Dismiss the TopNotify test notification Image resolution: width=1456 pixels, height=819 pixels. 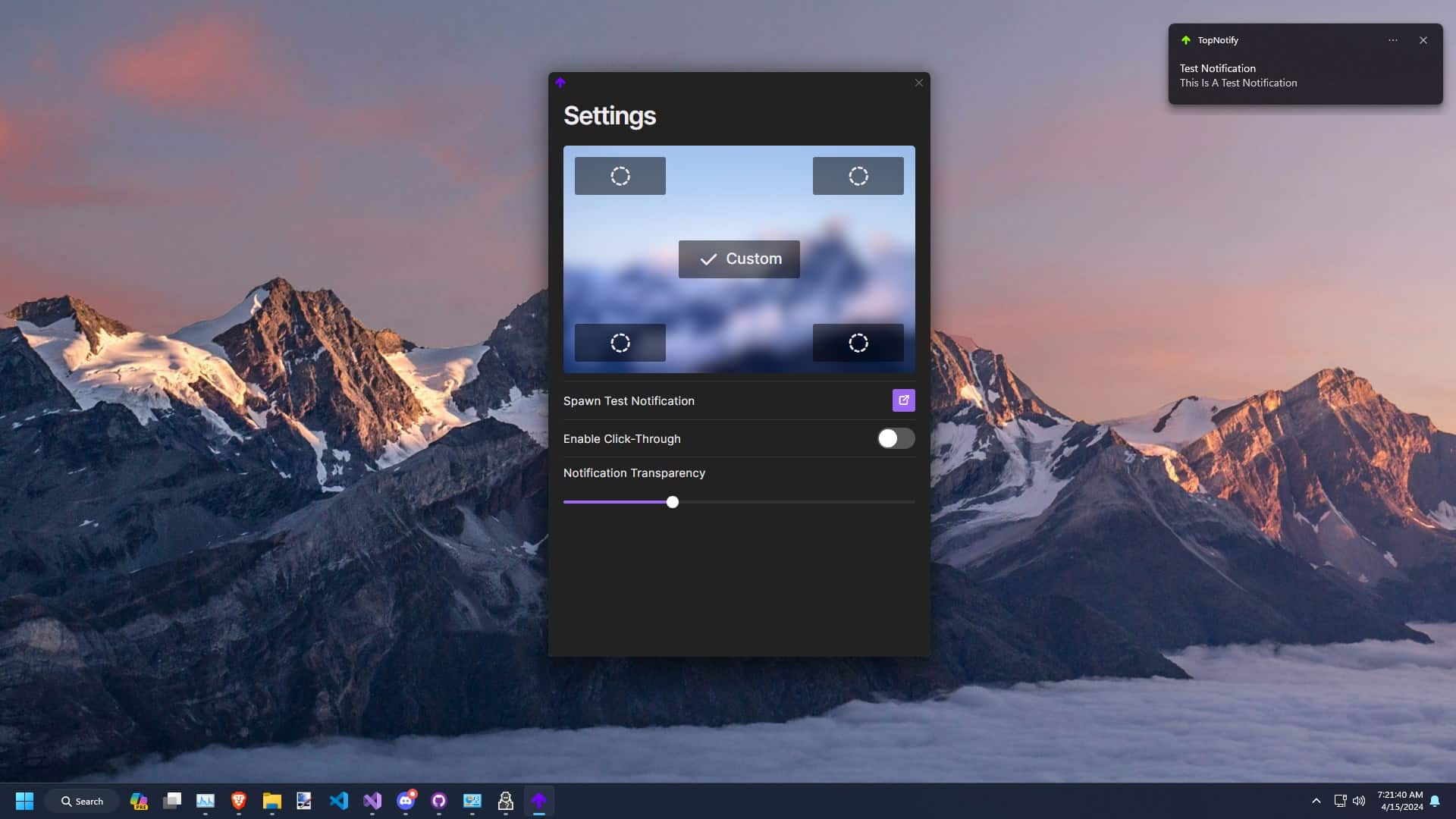(1423, 40)
